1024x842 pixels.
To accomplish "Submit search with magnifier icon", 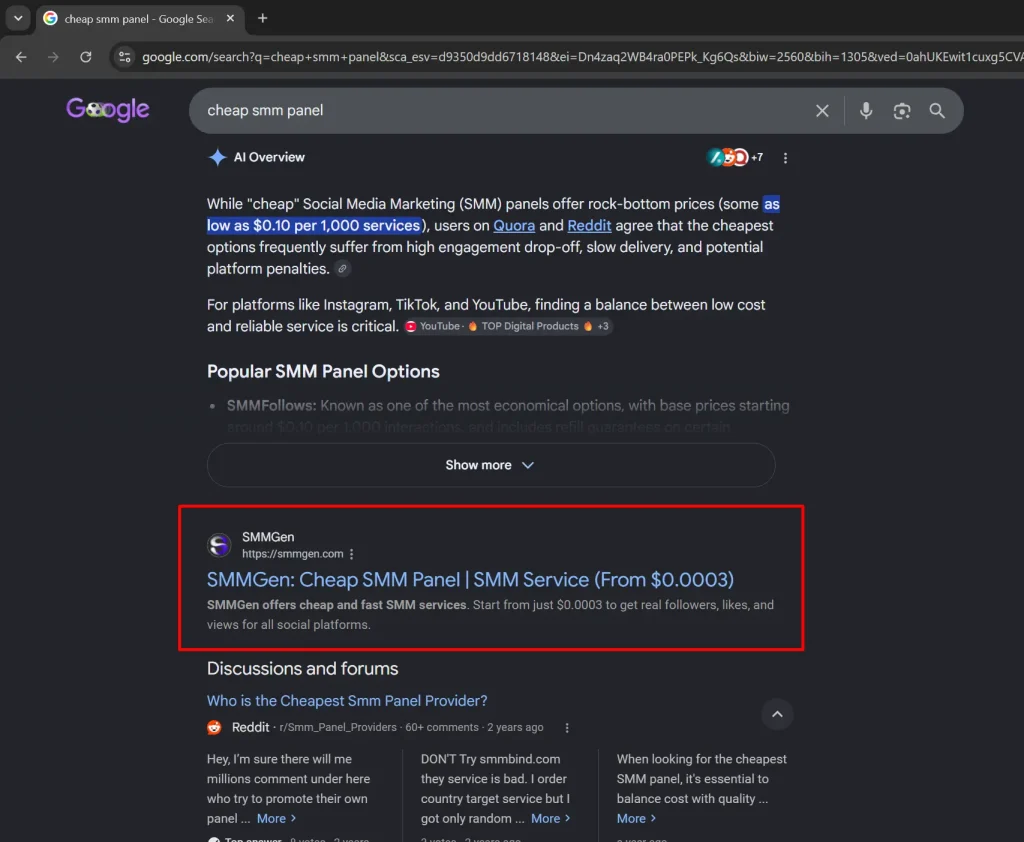I will [x=937, y=110].
